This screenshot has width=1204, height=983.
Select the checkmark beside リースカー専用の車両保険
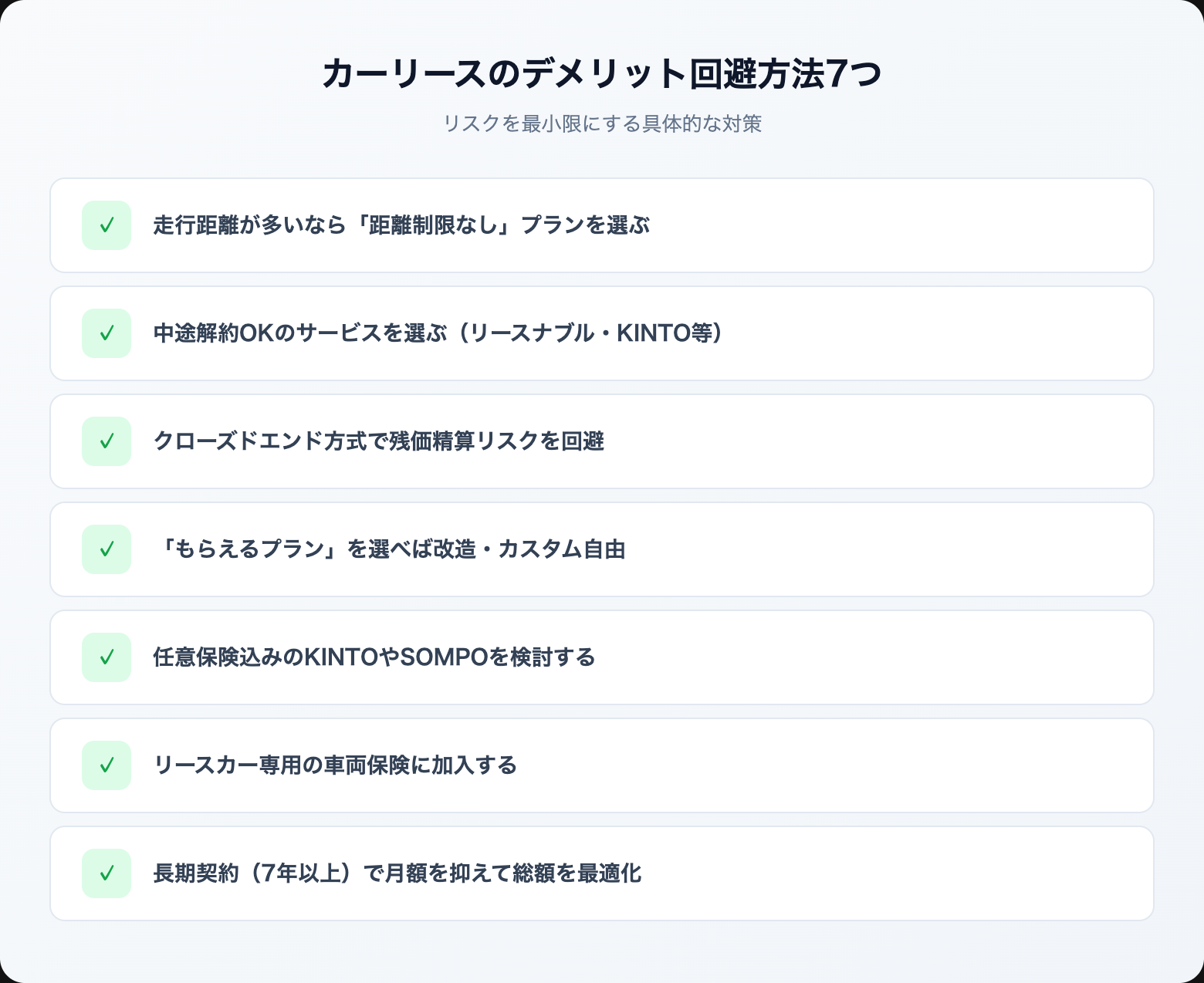[107, 765]
